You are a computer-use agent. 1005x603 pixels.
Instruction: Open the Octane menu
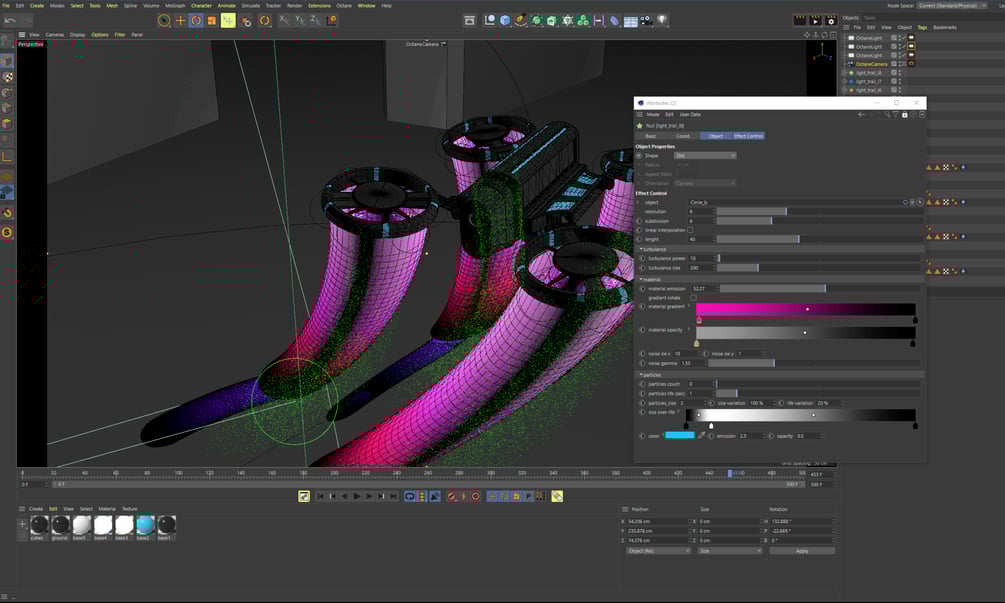coord(344,5)
